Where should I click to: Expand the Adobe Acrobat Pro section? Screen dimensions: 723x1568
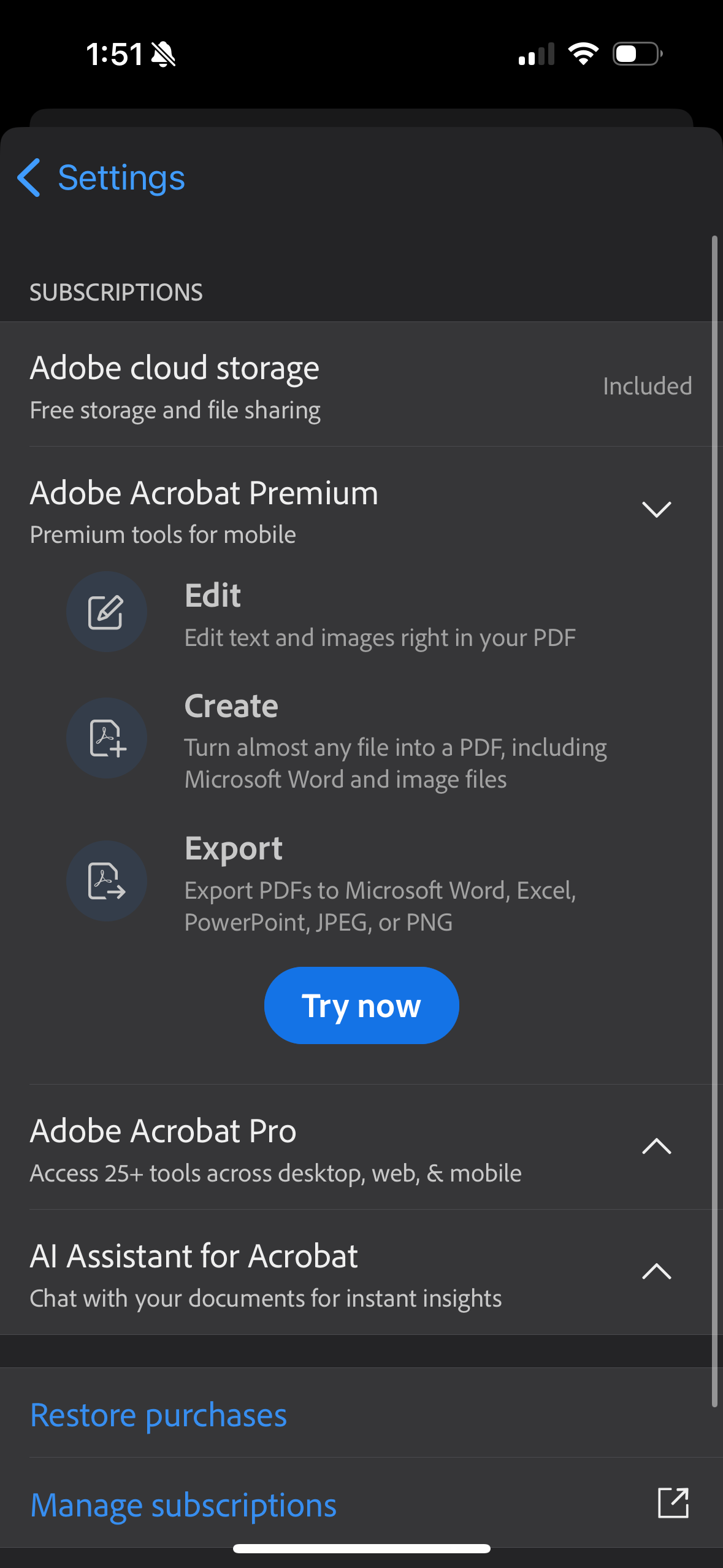(x=656, y=1146)
